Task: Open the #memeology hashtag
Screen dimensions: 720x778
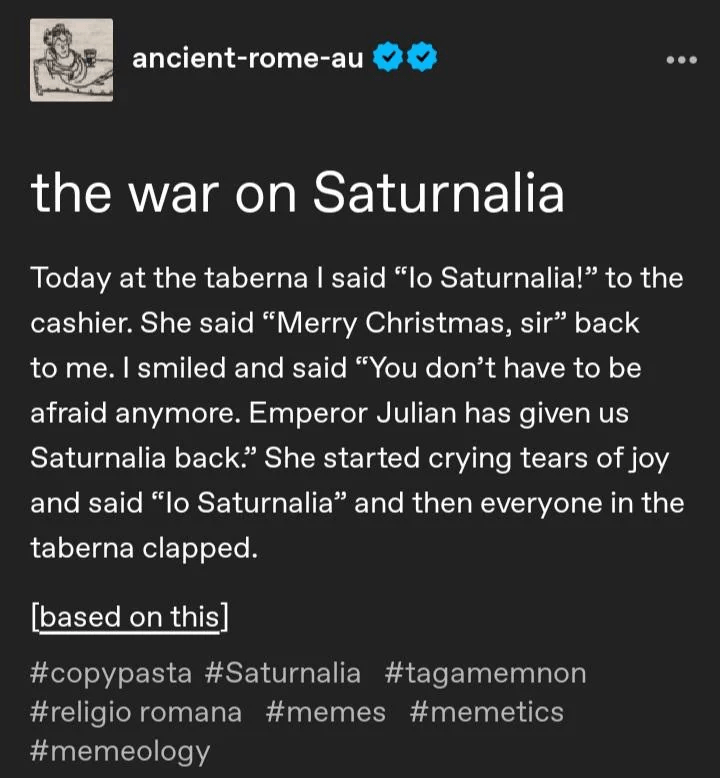Action: [120, 750]
